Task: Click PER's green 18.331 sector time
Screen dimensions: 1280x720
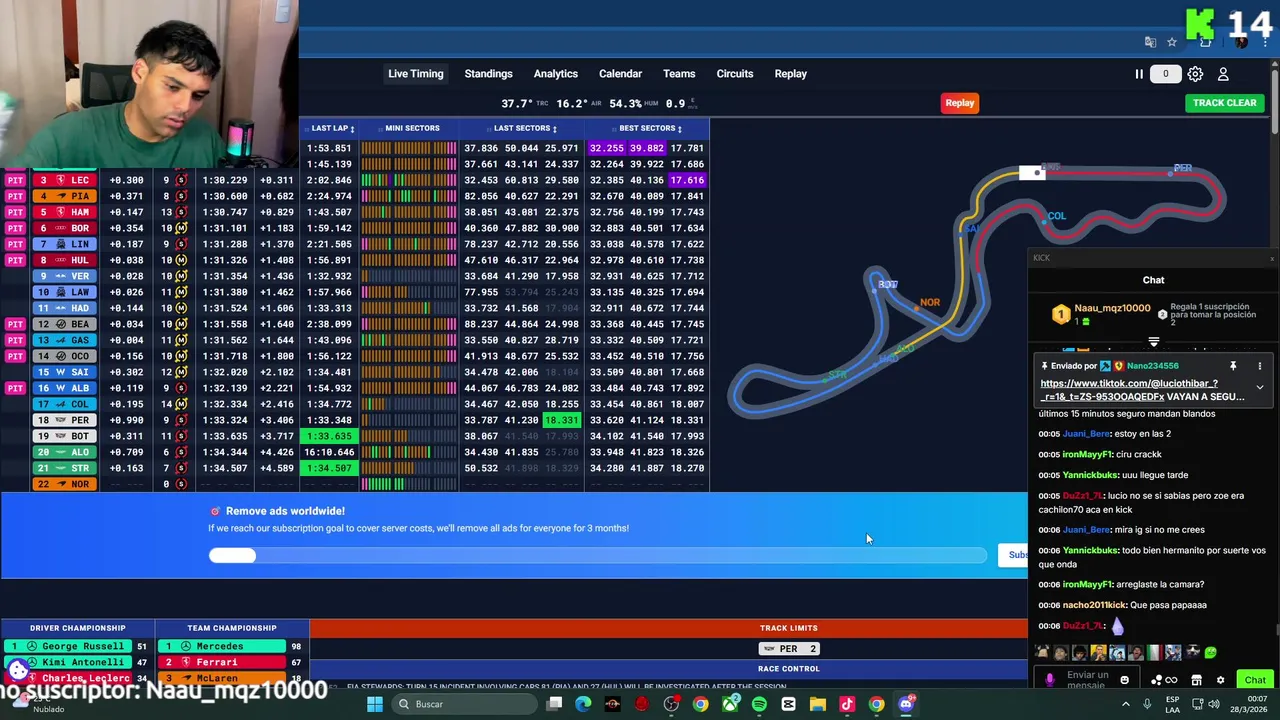Action: (561, 420)
